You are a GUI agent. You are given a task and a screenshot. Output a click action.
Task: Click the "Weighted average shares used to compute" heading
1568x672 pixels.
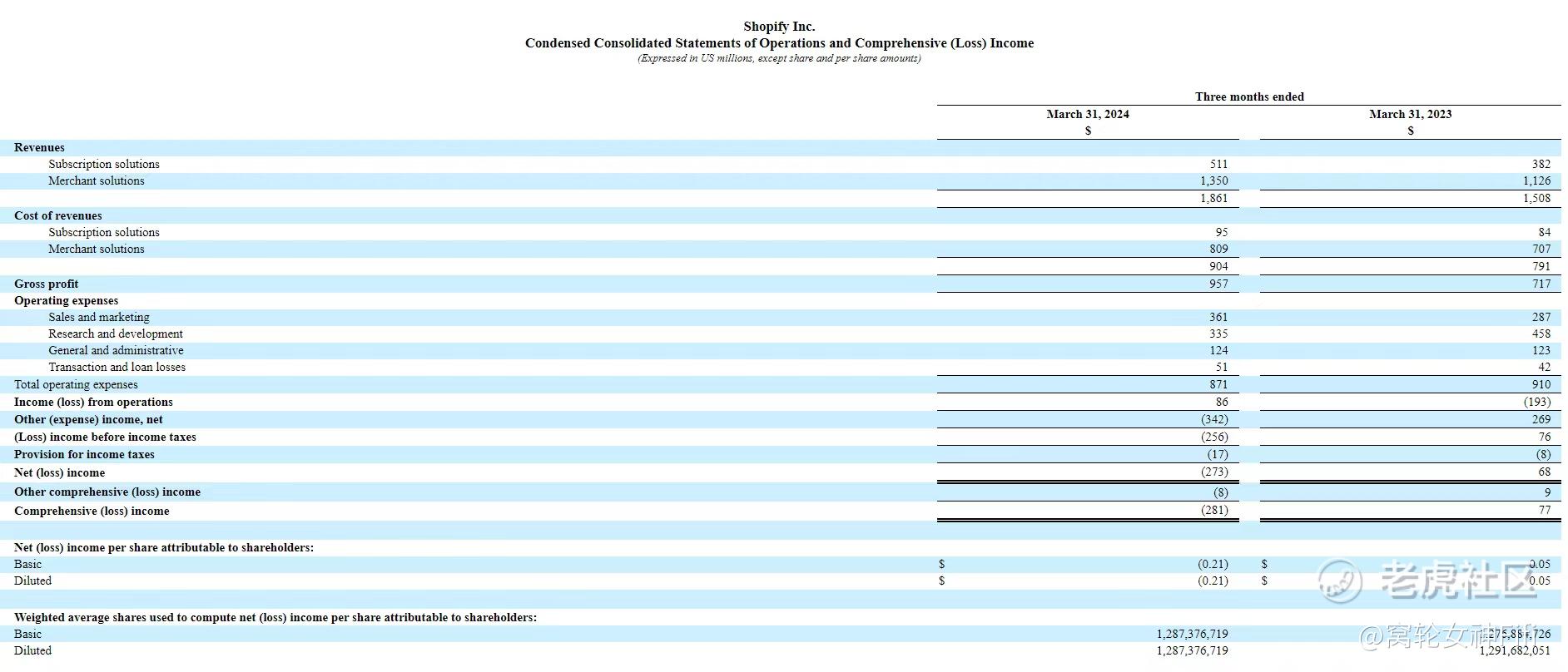[x=275, y=617]
